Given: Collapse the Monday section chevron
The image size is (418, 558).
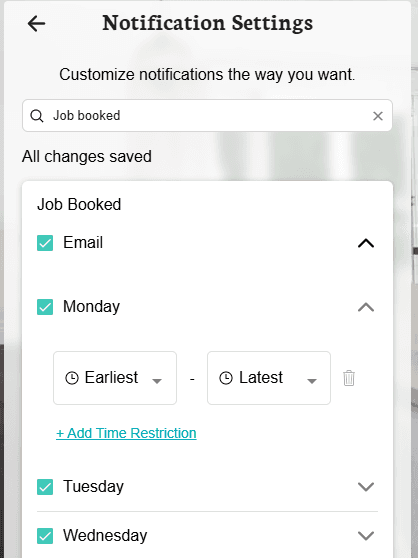Looking at the screenshot, I should 366,307.
